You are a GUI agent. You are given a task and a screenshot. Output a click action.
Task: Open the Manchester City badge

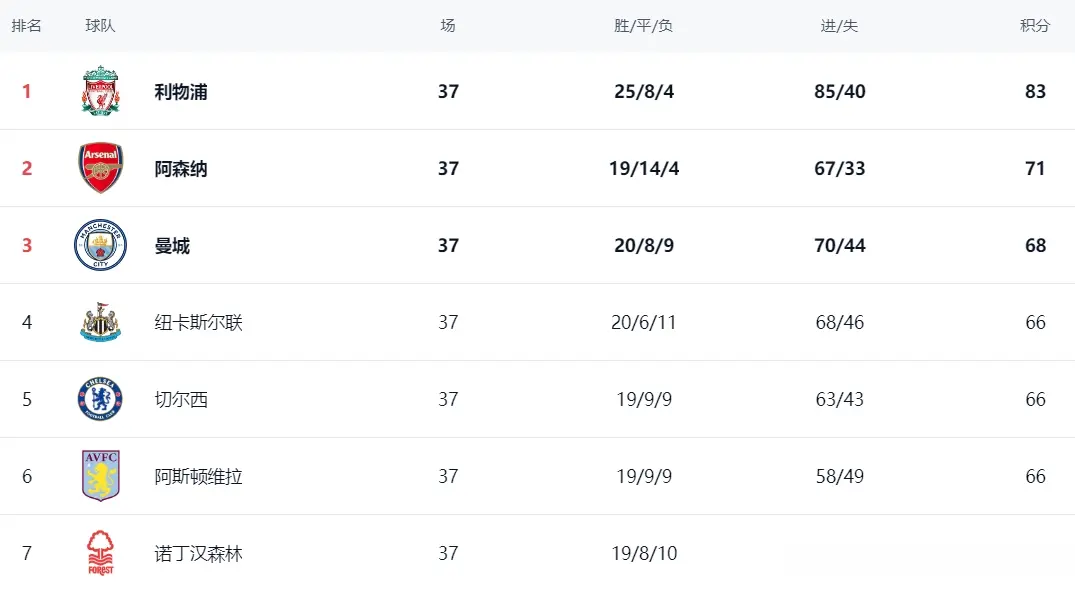(101, 245)
